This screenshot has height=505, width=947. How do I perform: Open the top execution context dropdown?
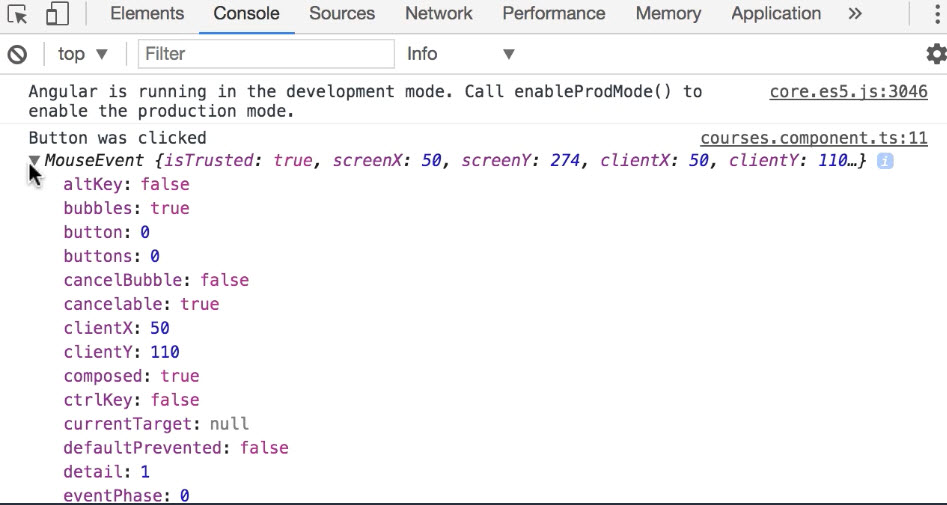[83, 54]
